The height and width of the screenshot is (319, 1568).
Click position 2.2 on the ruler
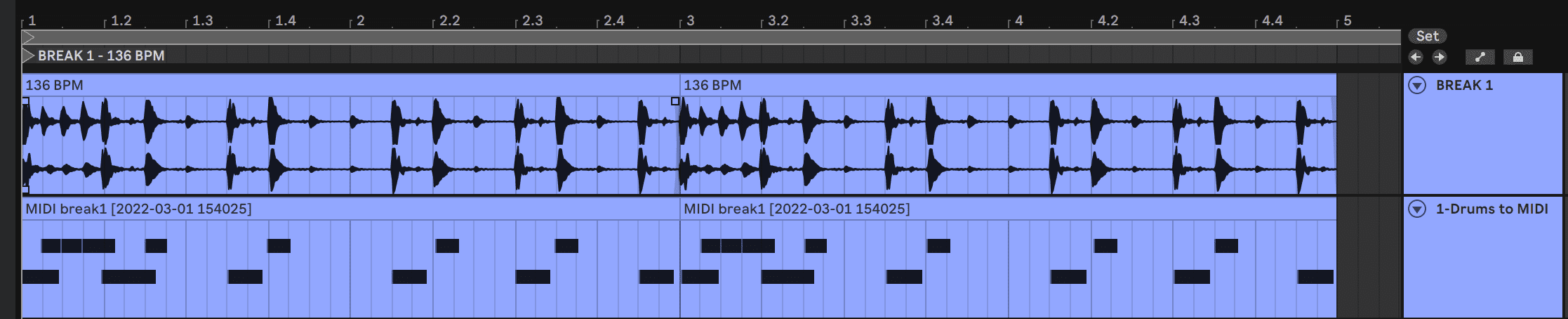[450, 20]
